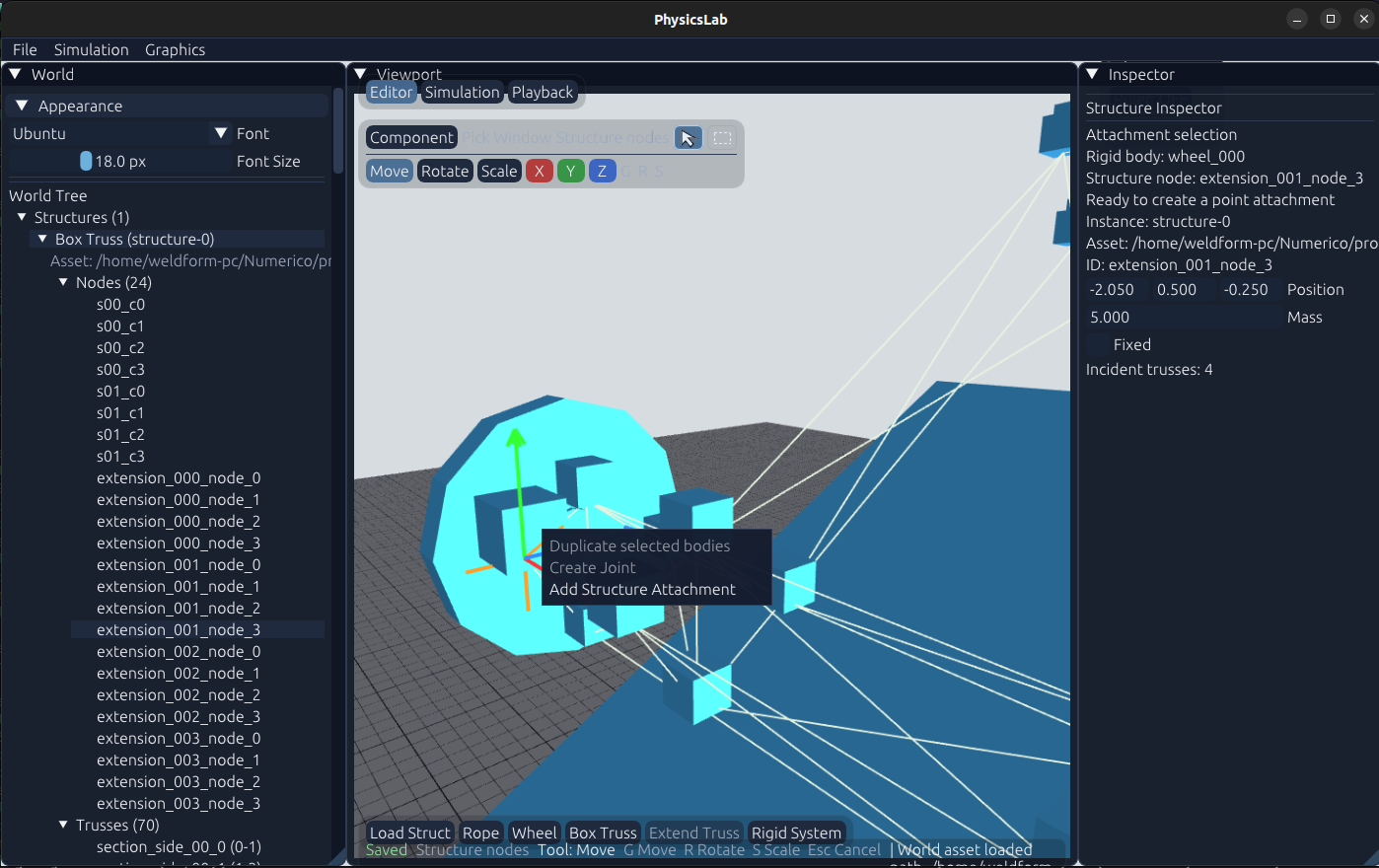Select truss section_side_00_0 (0-1)

pyautogui.click(x=179, y=846)
